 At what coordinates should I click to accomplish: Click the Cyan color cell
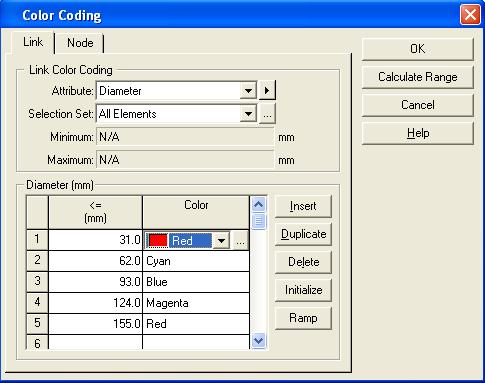(196, 261)
